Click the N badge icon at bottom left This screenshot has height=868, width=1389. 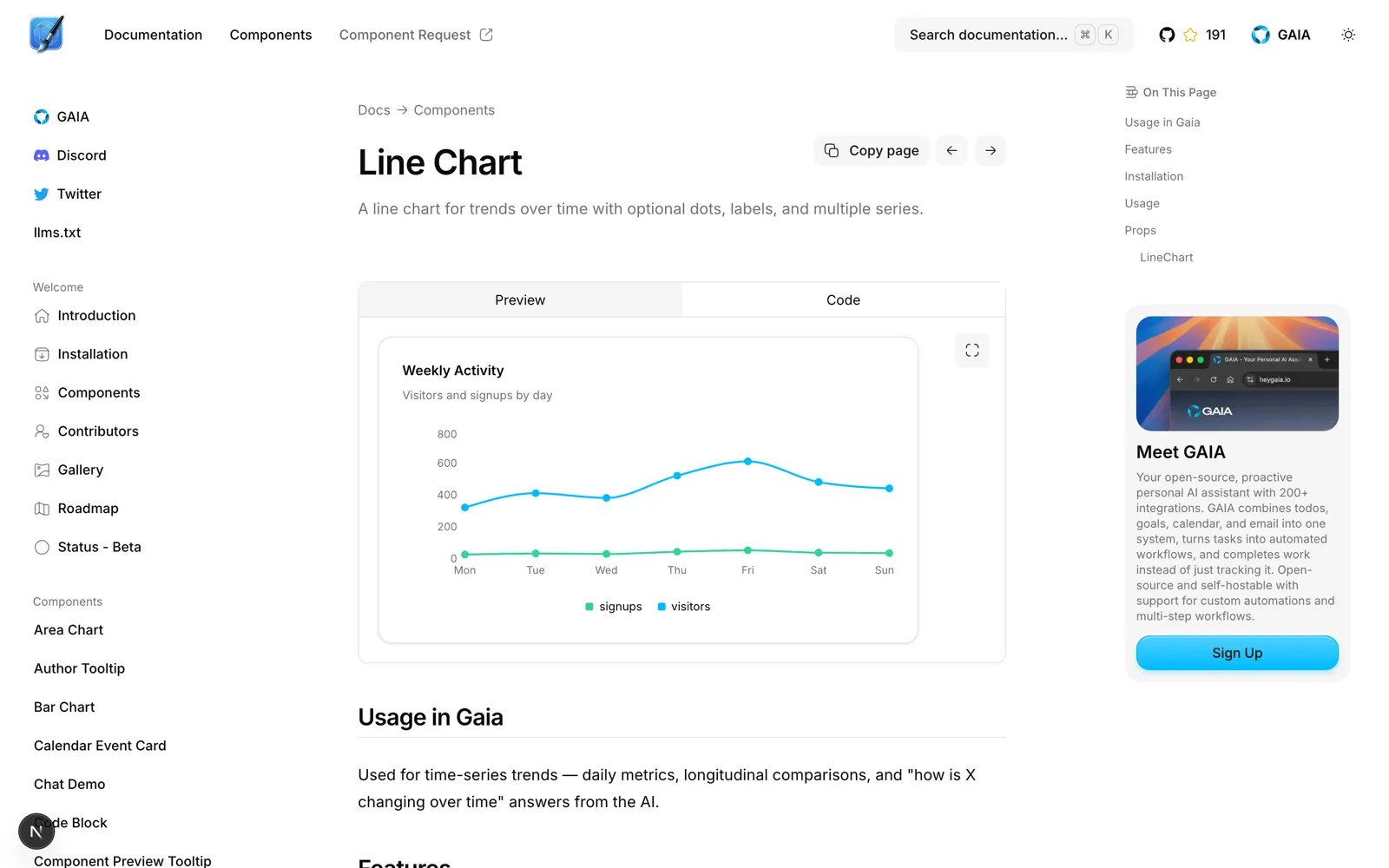(36, 832)
